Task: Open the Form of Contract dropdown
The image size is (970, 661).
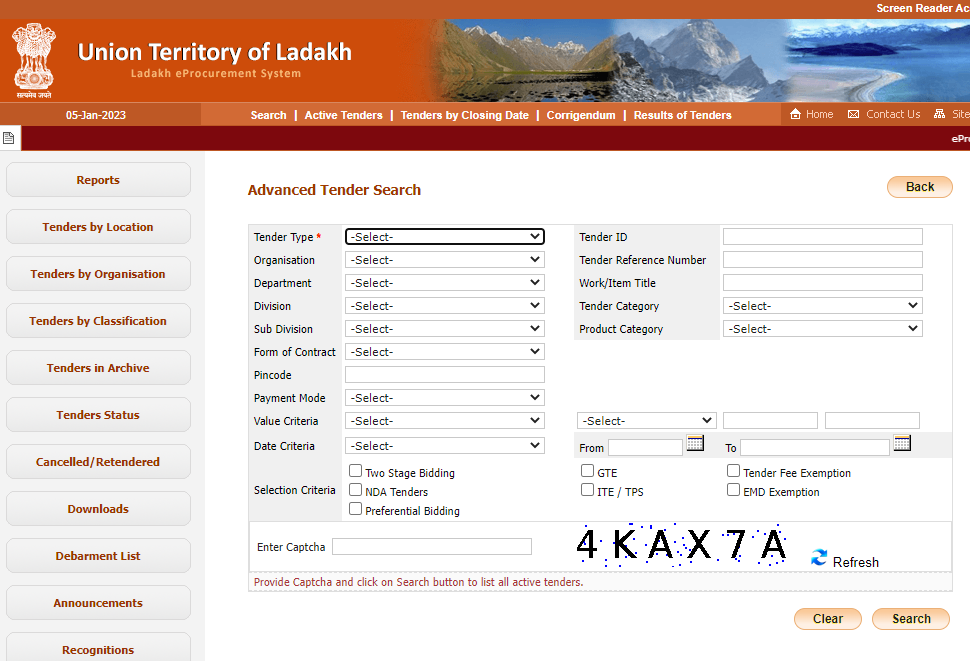Action: 444,352
